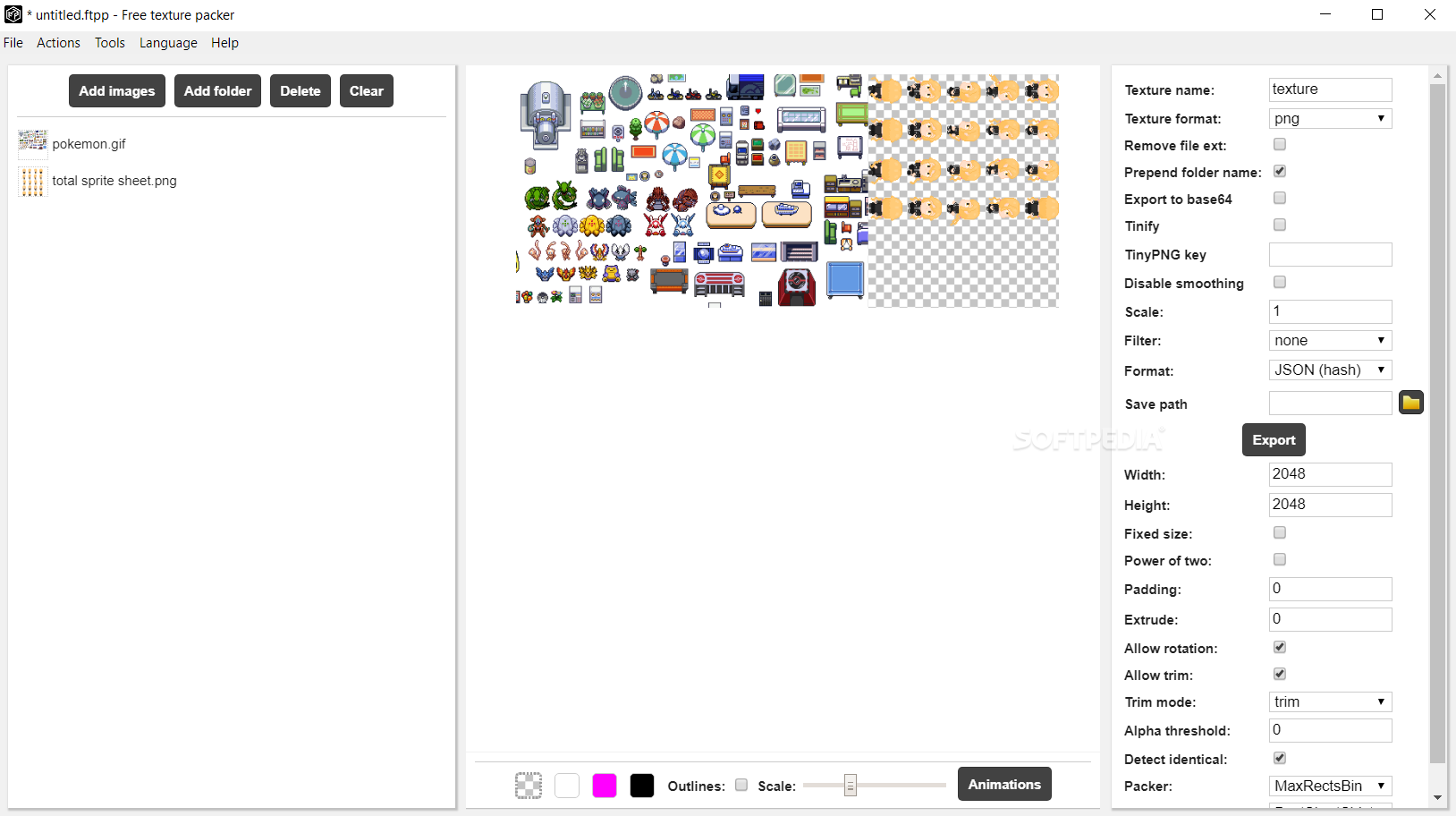Viewport: 1456px width, 816px height.
Task: Click the Clear button
Action: (x=367, y=90)
